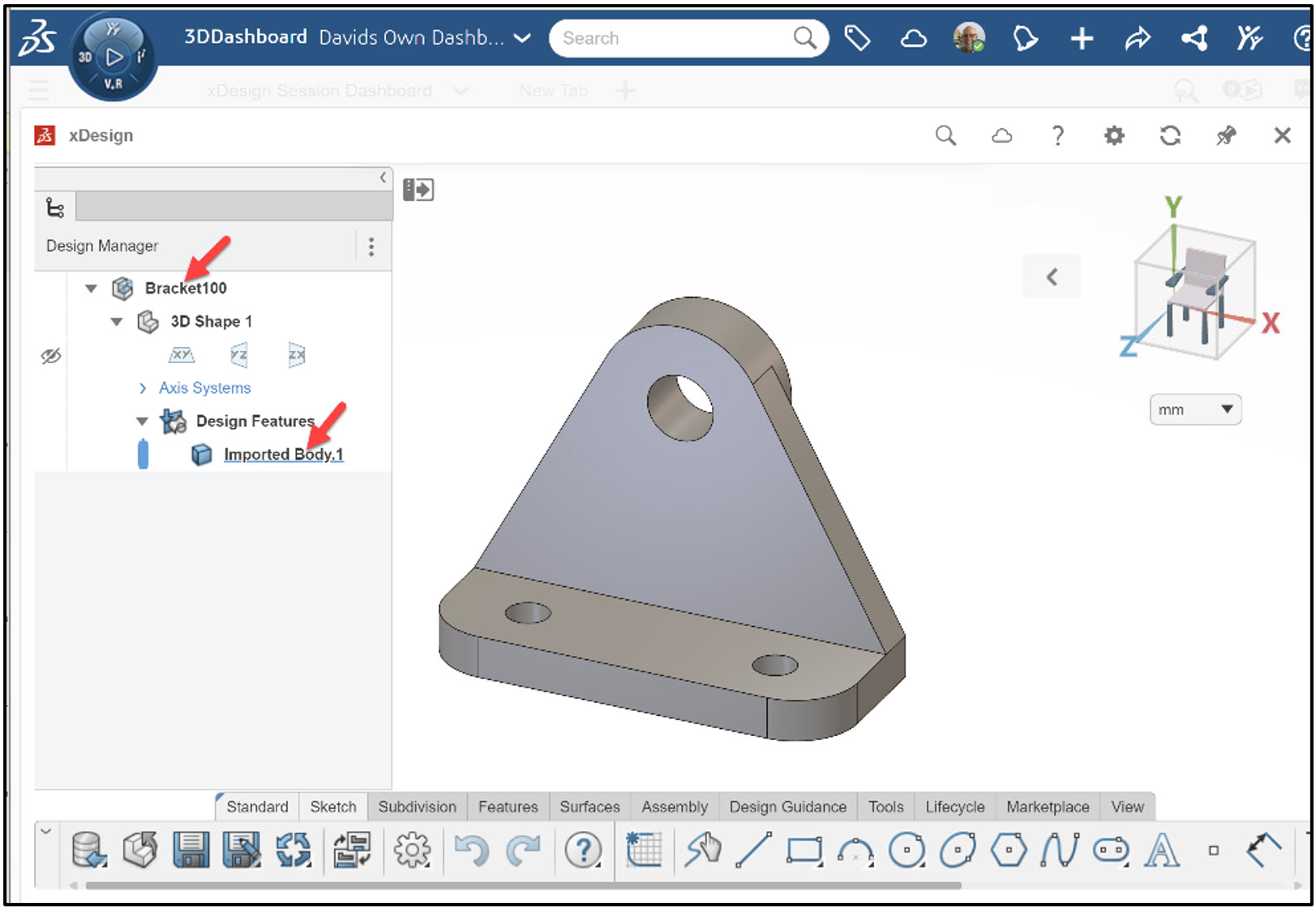The image size is (1316, 908).
Task: Select Imported Body.1 in Design Features
Action: click(283, 455)
